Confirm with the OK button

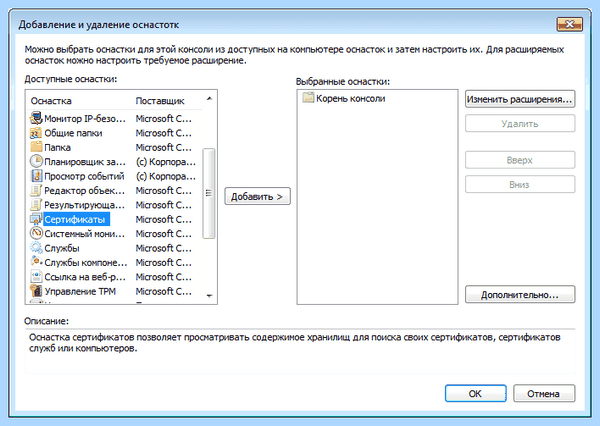point(475,393)
